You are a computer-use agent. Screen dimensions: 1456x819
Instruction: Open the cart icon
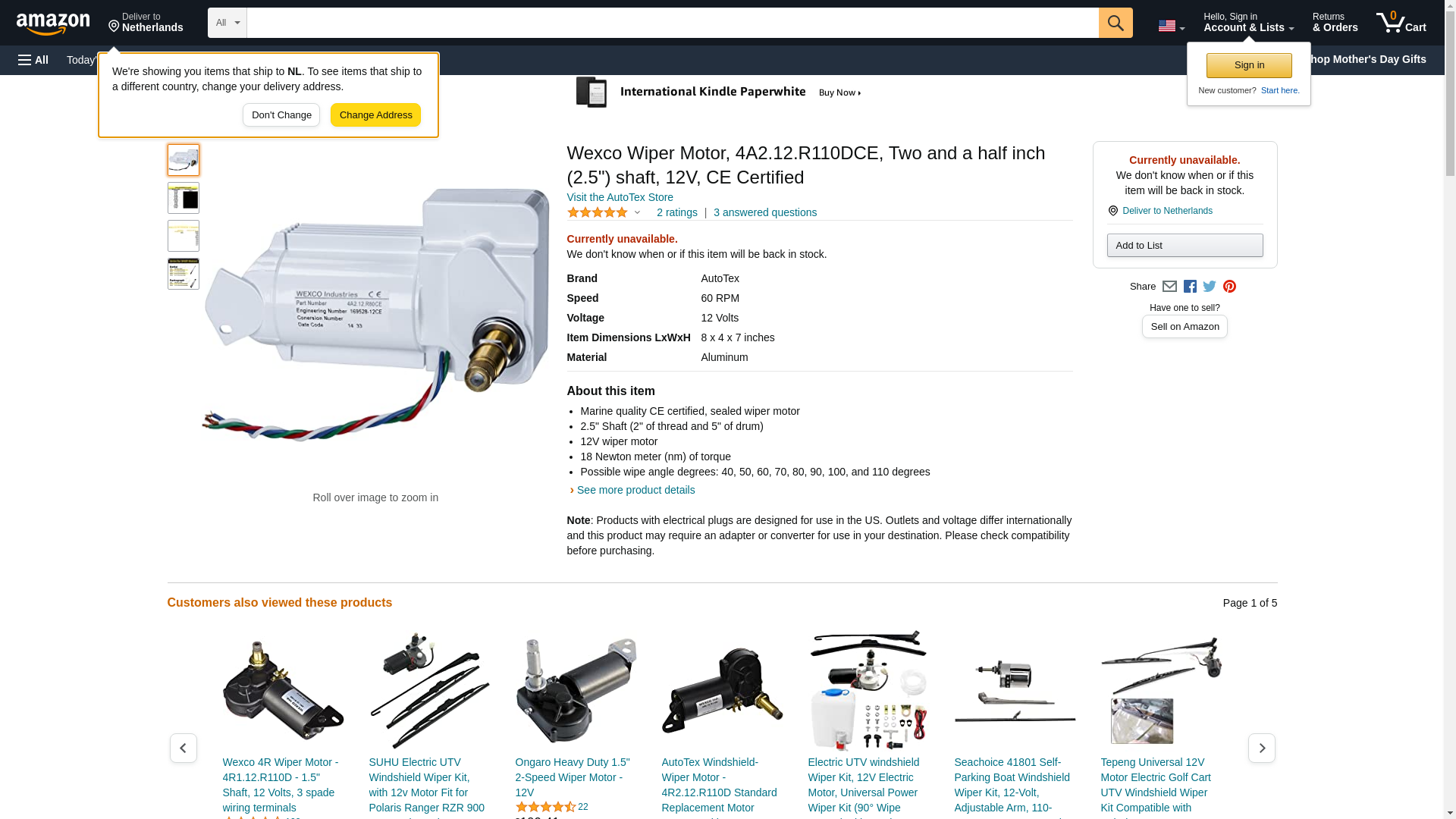pyautogui.click(x=1401, y=22)
